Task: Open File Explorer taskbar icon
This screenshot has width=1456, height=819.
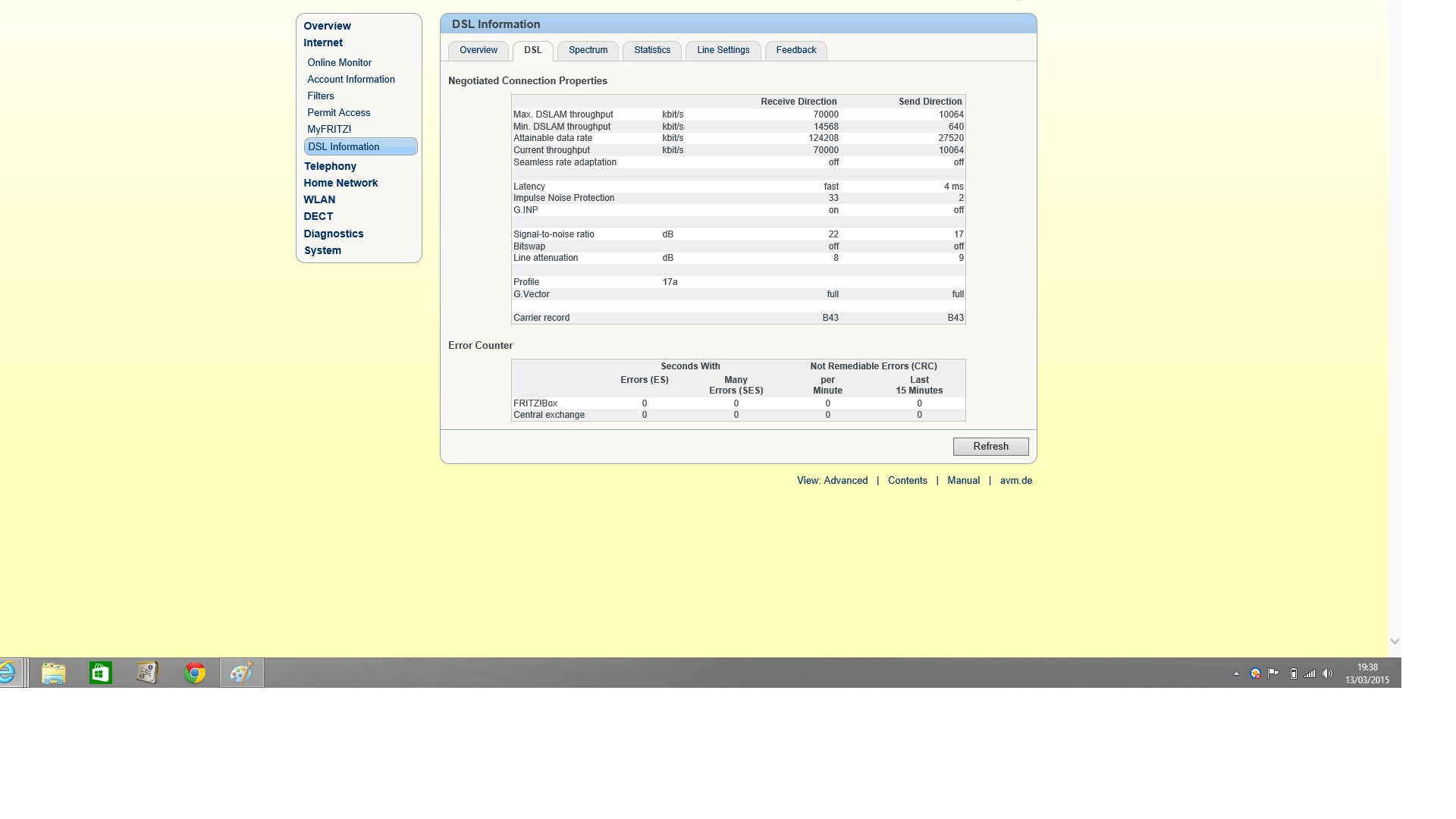Action: tap(54, 673)
